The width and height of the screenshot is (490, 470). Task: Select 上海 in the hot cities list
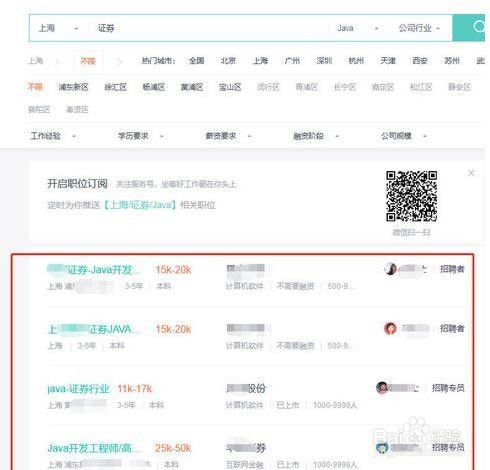(260, 61)
